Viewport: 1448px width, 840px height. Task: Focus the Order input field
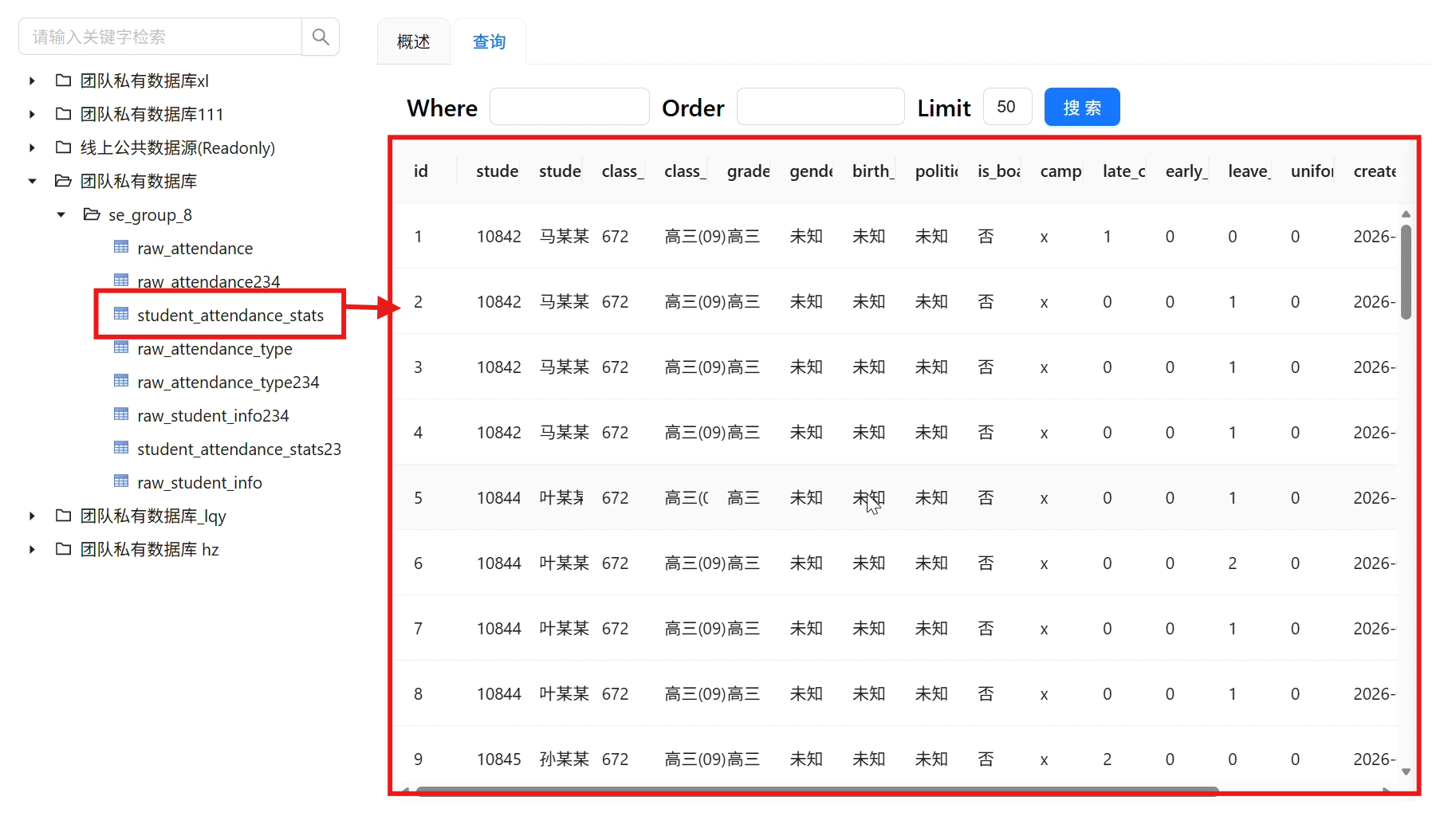coord(820,107)
